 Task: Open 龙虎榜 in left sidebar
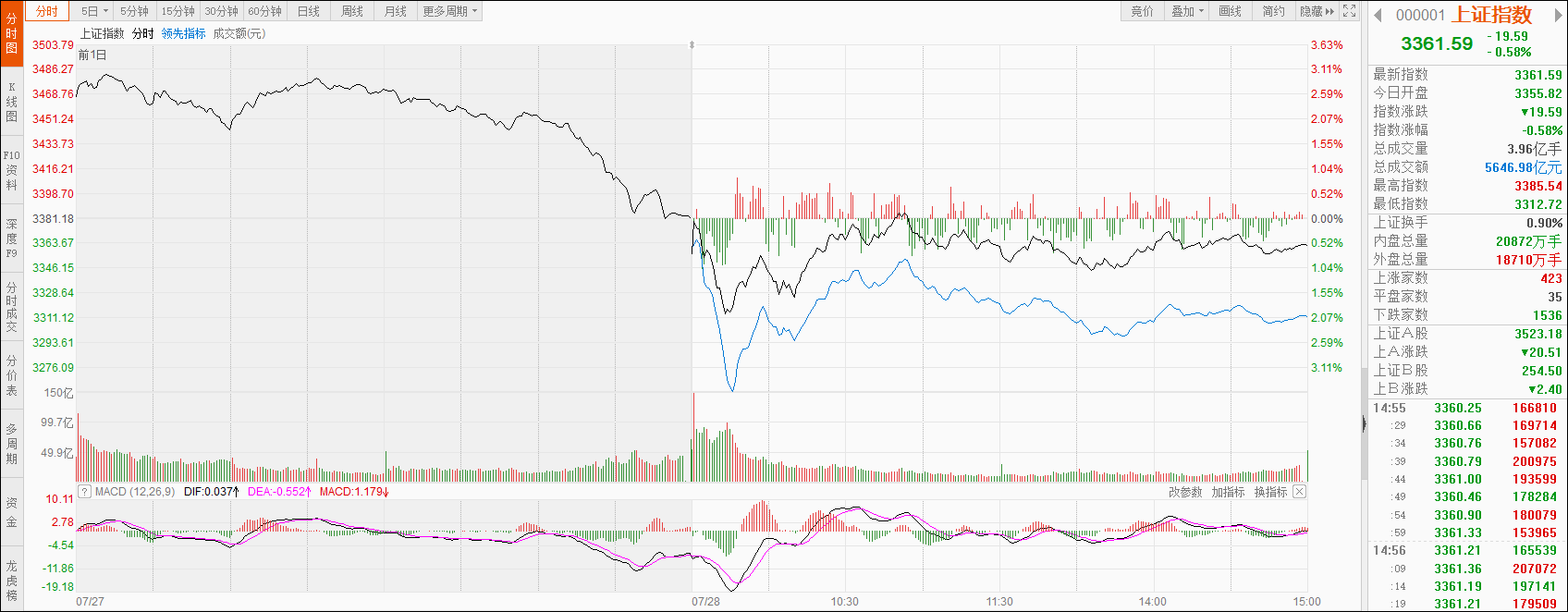11,581
